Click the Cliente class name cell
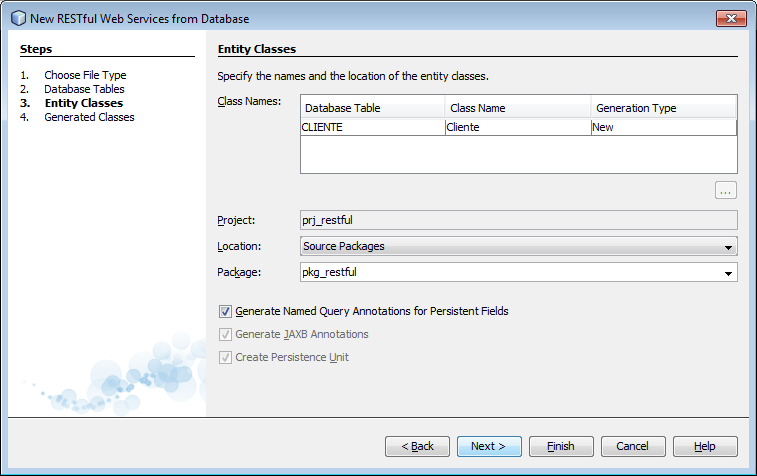This screenshot has height=476, width=757. (517, 127)
